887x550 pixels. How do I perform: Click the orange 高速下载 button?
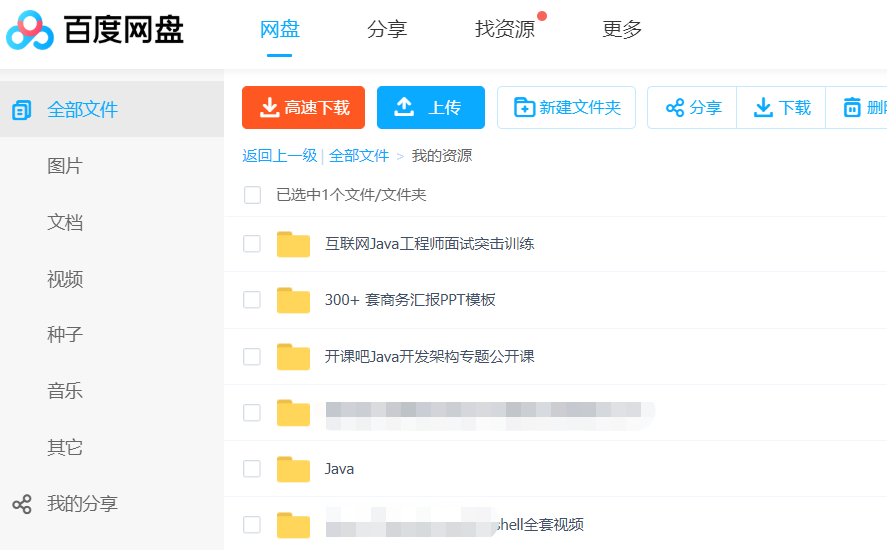point(303,108)
